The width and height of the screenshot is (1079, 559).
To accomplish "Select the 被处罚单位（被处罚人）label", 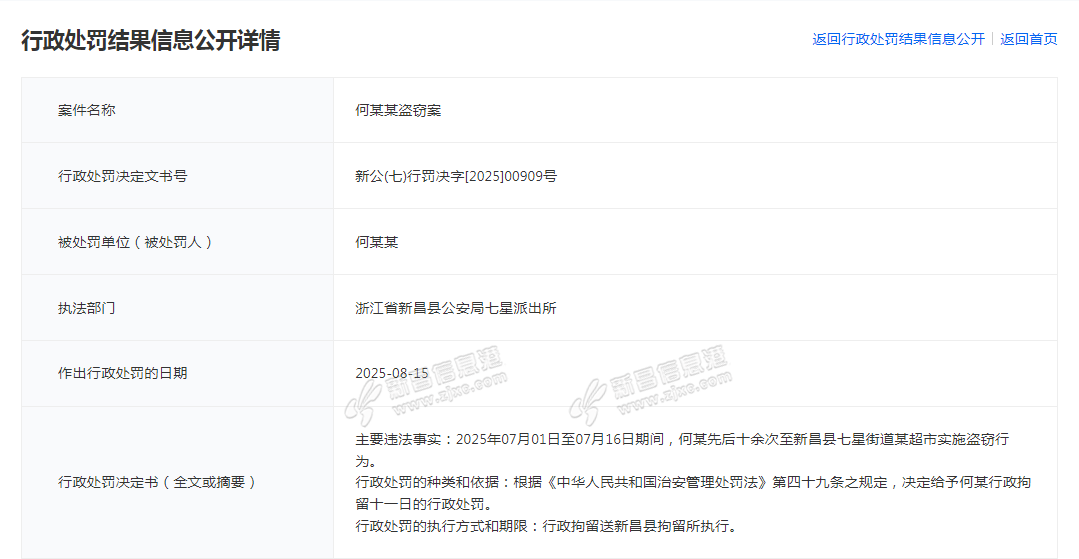I will coord(136,242).
